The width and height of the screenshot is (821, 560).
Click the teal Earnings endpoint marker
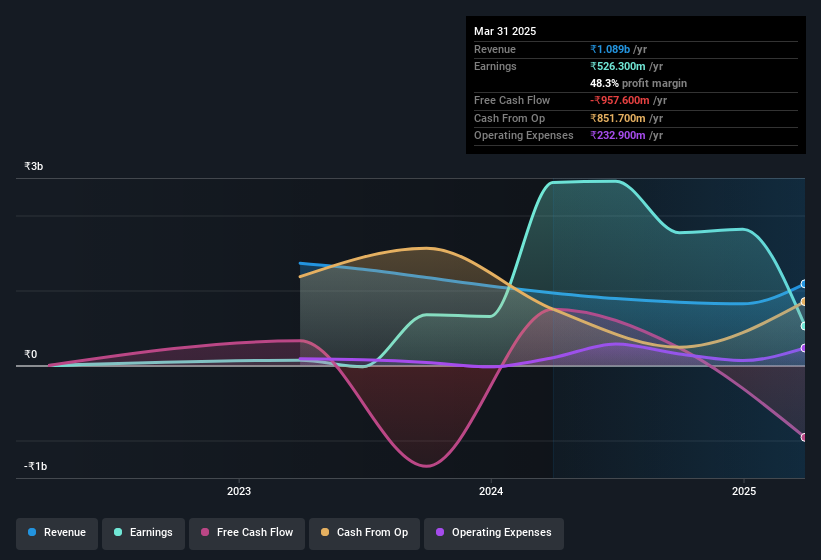point(804,326)
